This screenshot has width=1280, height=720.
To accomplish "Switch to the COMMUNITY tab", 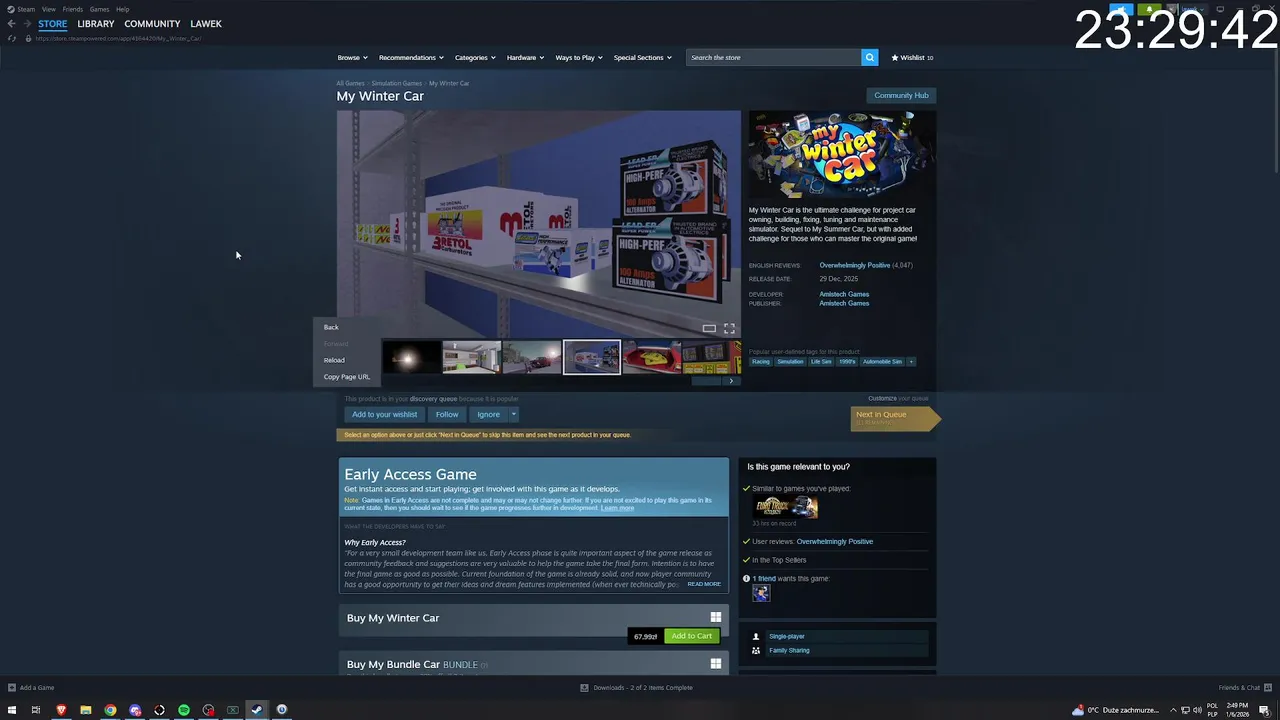I will 152,23.
